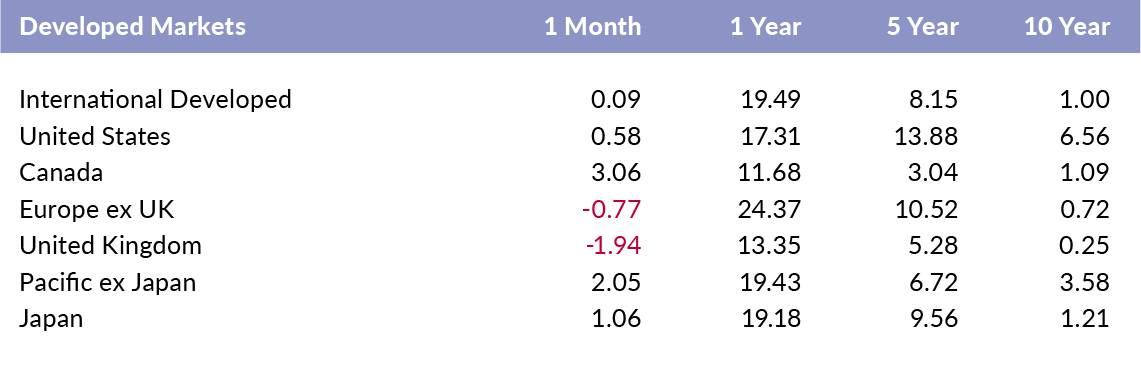Click the 13.88 five-year value
This screenshot has width=1141, height=389.
(x=928, y=136)
